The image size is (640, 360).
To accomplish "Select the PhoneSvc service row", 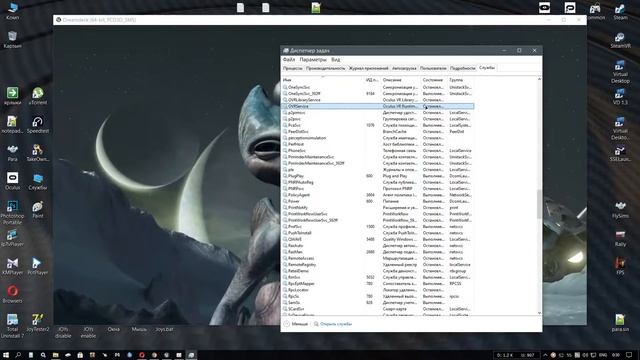I will pyautogui.click(x=378, y=151).
